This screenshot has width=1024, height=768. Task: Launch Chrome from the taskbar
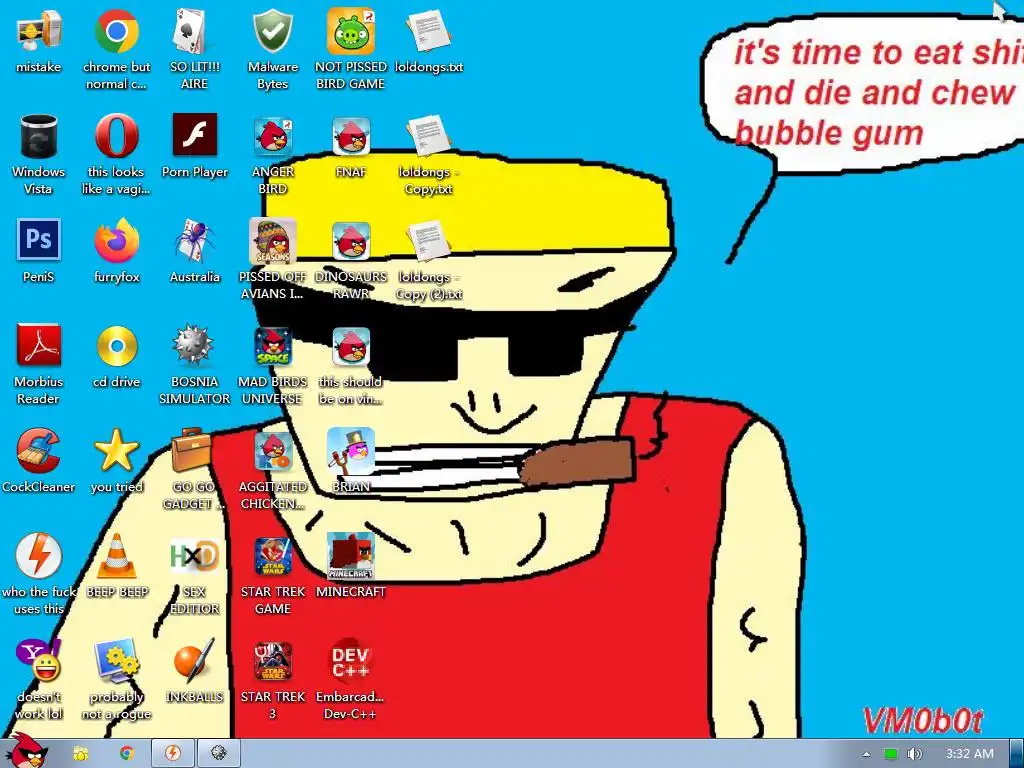[x=127, y=754]
